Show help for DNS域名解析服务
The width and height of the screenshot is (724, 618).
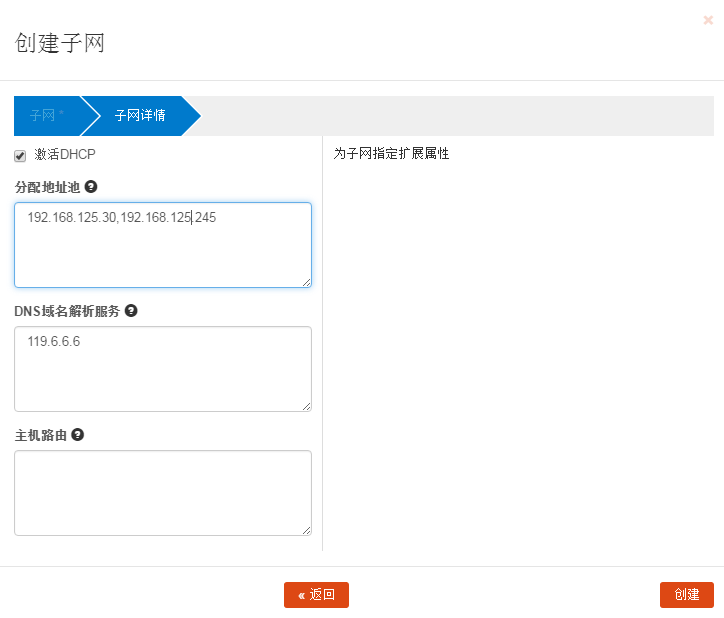click(131, 311)
